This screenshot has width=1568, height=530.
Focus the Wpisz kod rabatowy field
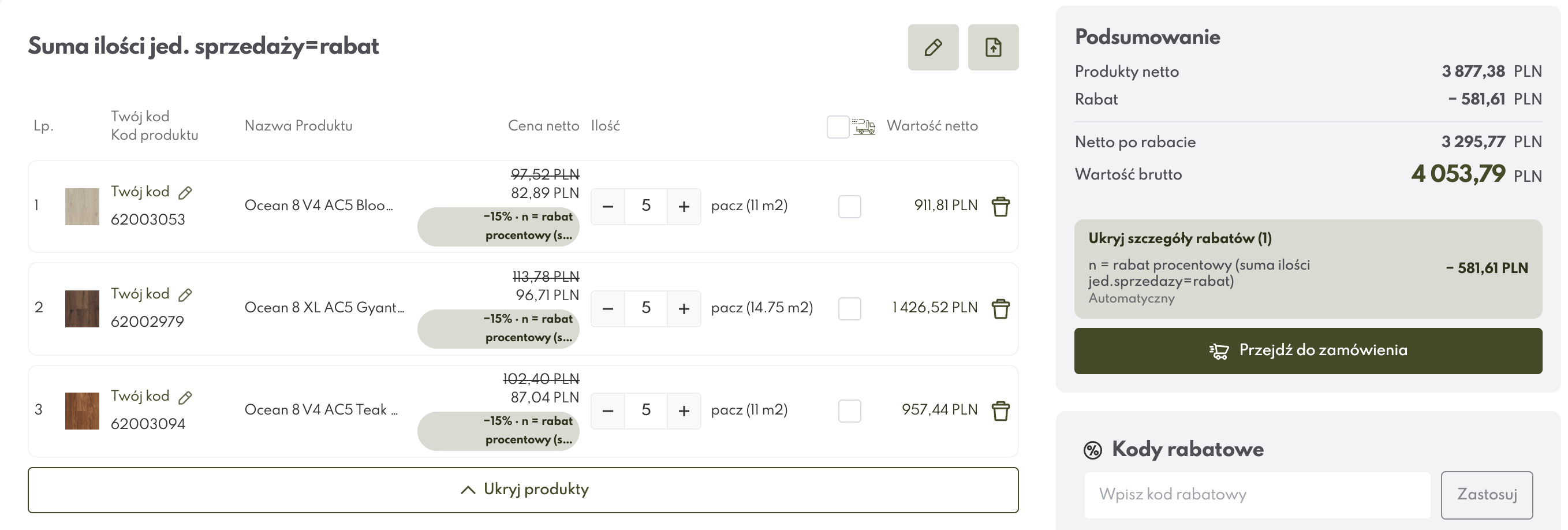click(x=1257, y=495)
